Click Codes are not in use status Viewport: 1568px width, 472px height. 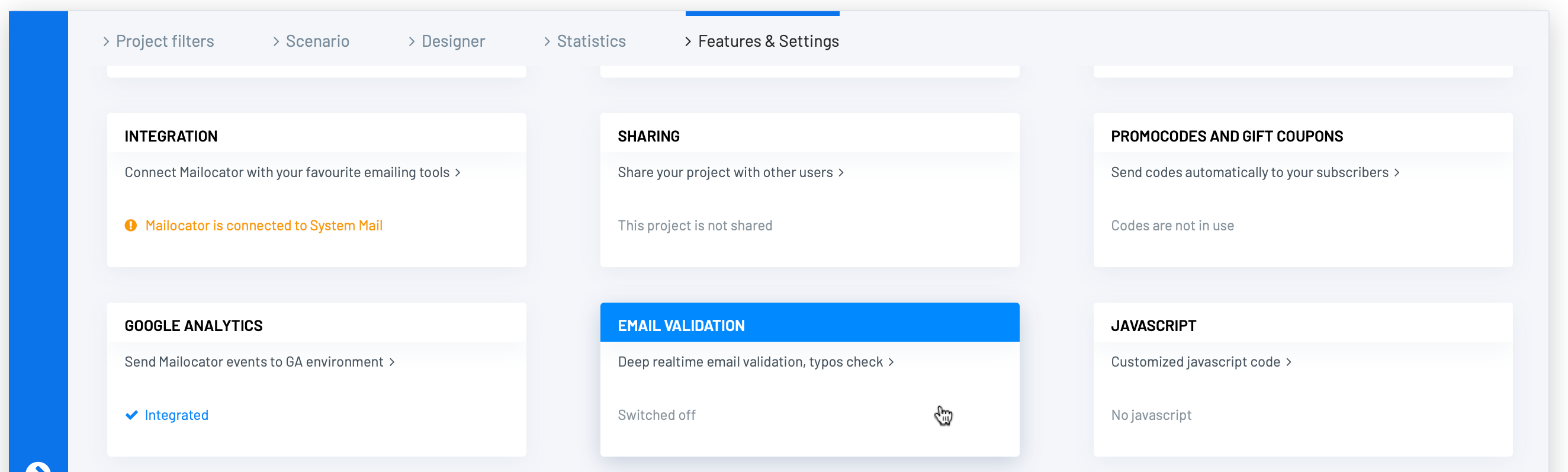[x=1172, y=226]
